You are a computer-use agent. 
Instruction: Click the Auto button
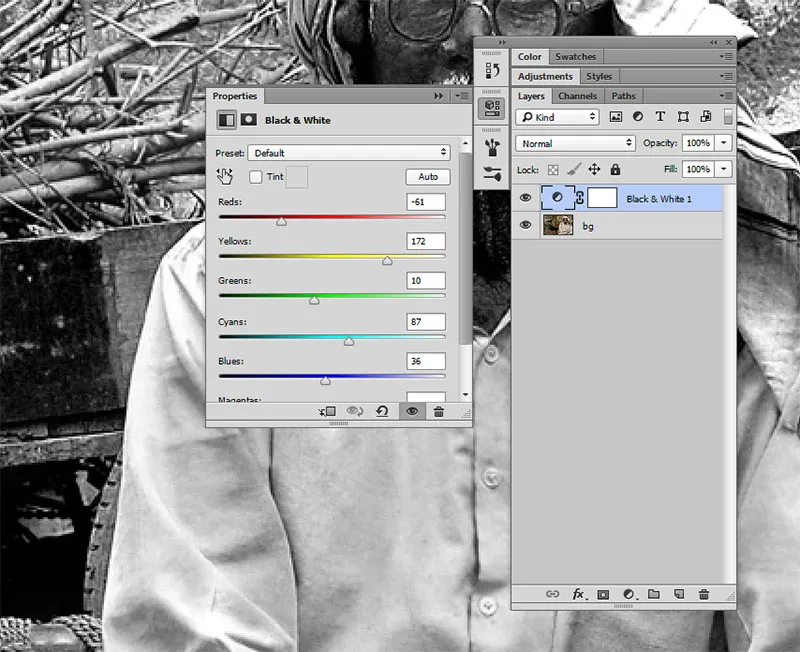point(427,176)
